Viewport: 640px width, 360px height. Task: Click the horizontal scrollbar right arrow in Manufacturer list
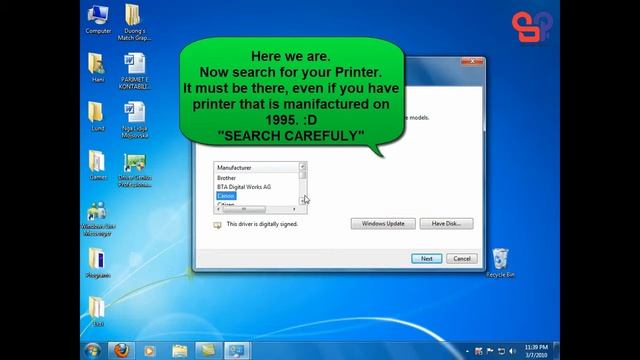click(x=294, y=209)
